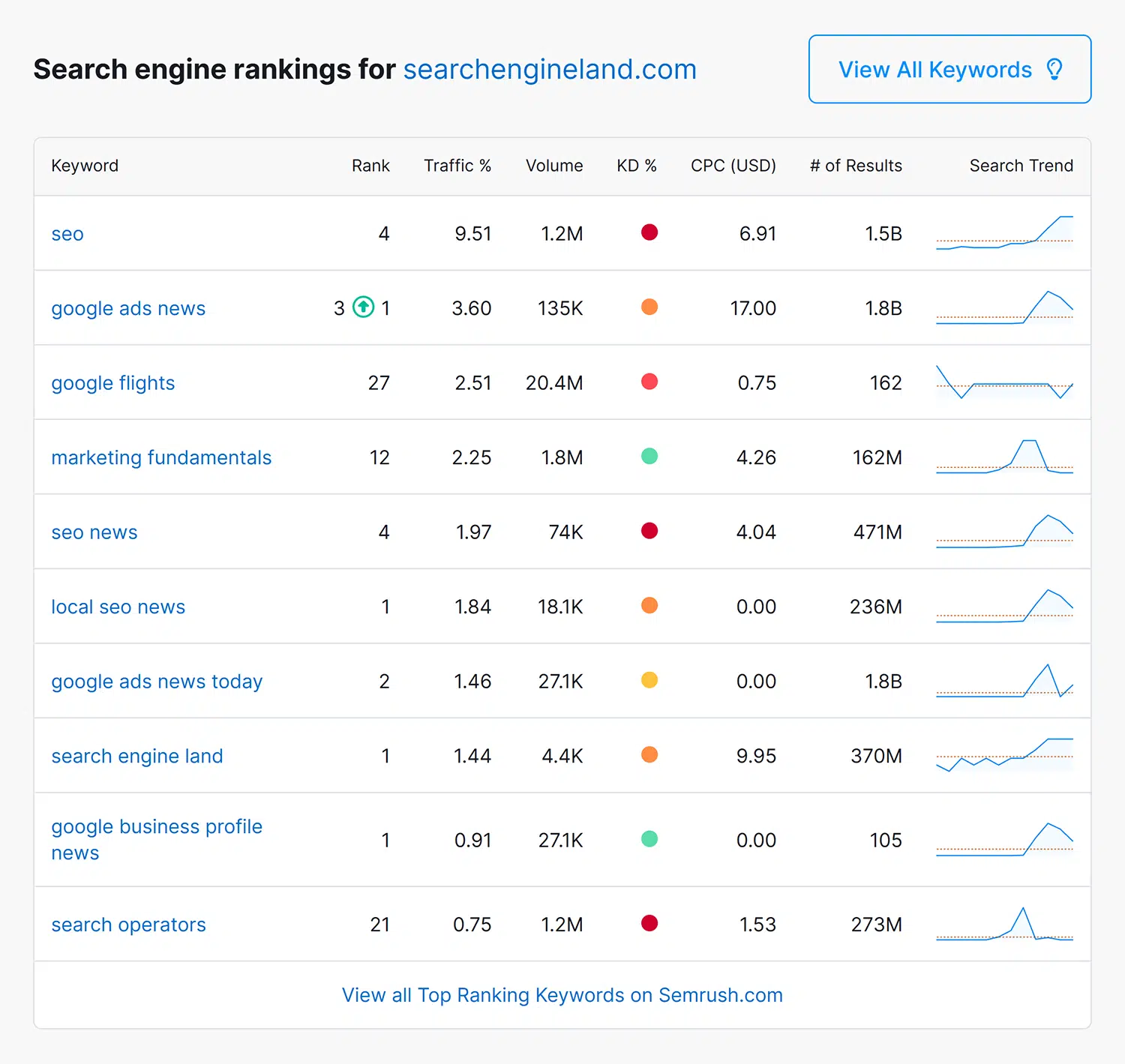Image resolution: width=1125 pixels, height=1064 pixels.
Task: Click the search trend sparkline for seo
Action: (x=1005, y=233)
